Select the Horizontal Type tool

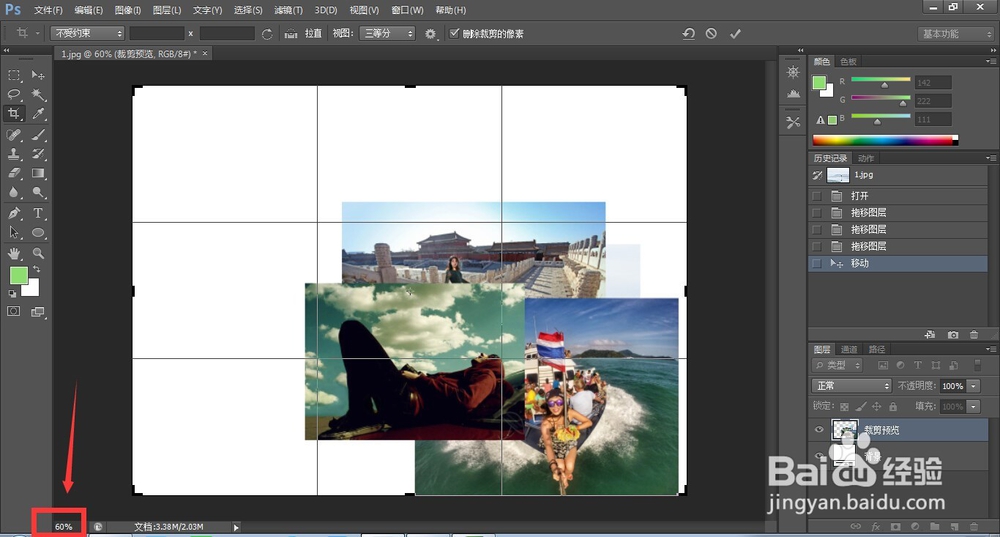click(38, 213)
